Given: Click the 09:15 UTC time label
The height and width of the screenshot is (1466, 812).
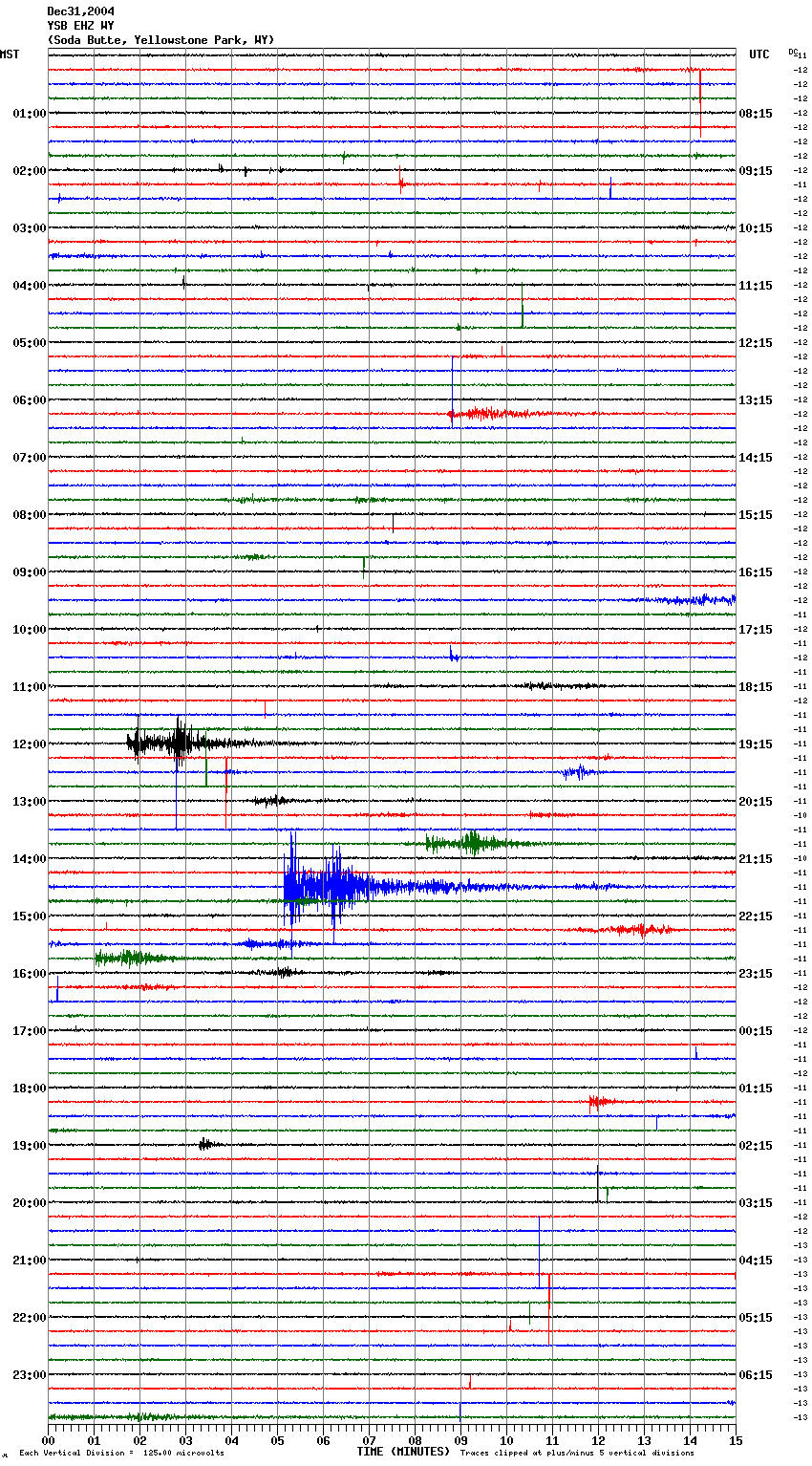Looking at the screenshot, I should tap(756, 170).
